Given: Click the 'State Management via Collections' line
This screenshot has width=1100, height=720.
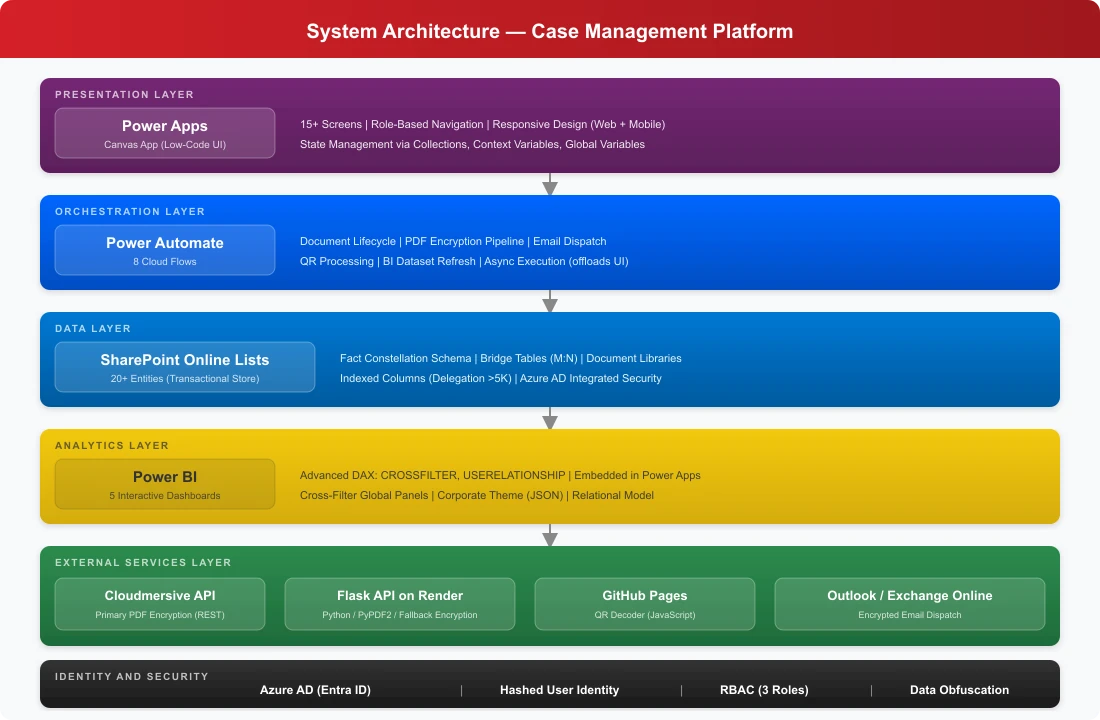Looking at the screenshot, I should point(472,145).
